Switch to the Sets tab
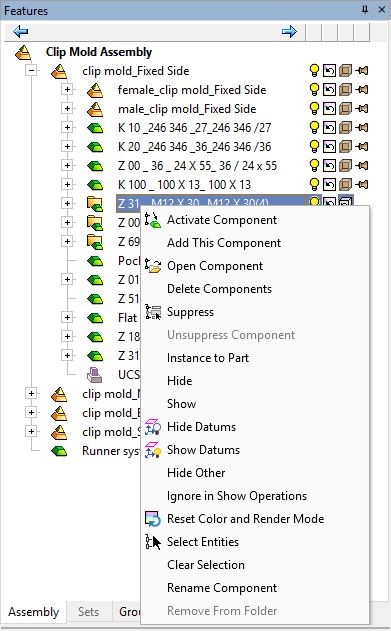Screen dimensions: 391x631 88,612
